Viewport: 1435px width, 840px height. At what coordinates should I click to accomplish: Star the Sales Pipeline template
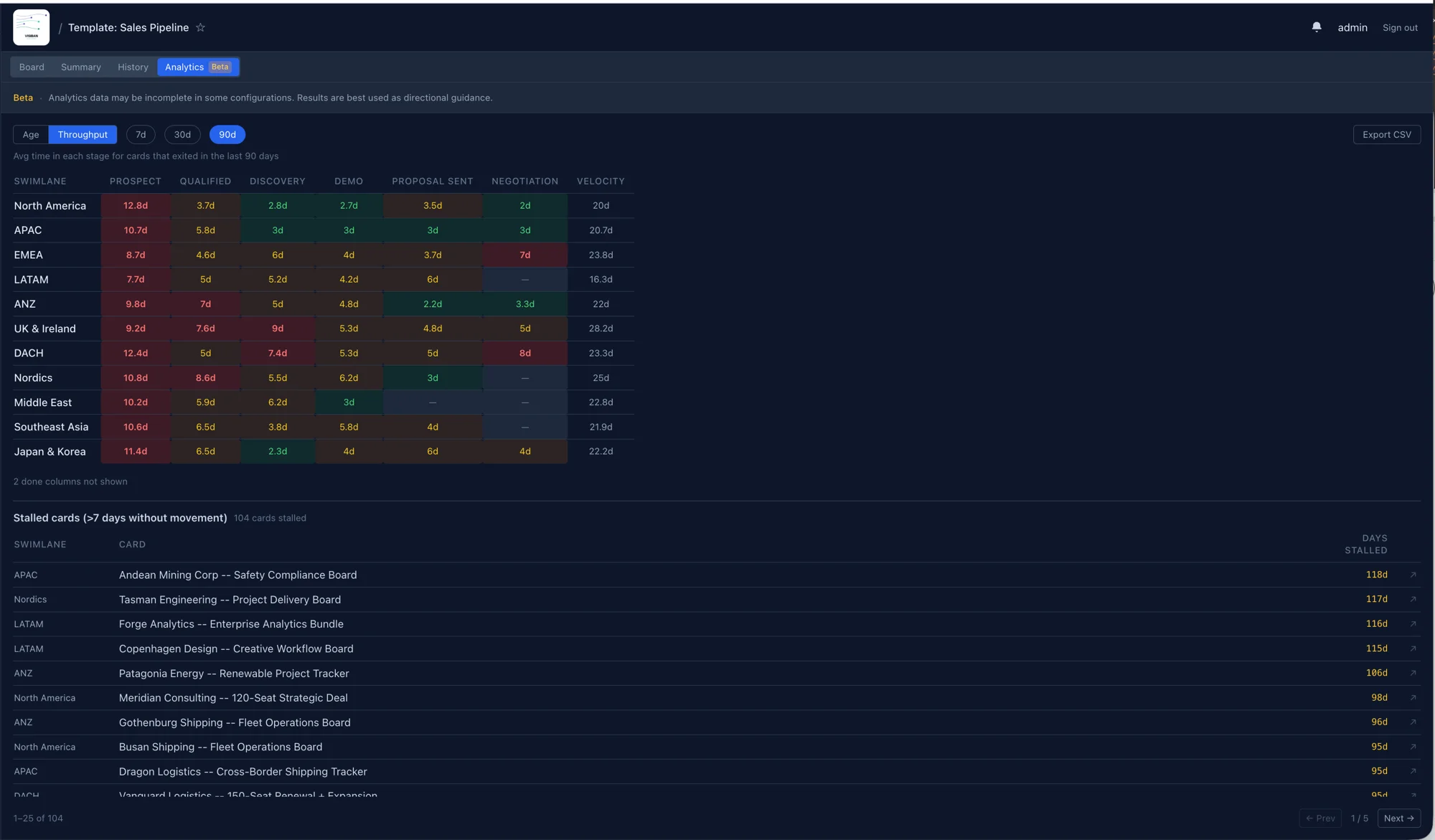tap(201, 28)
